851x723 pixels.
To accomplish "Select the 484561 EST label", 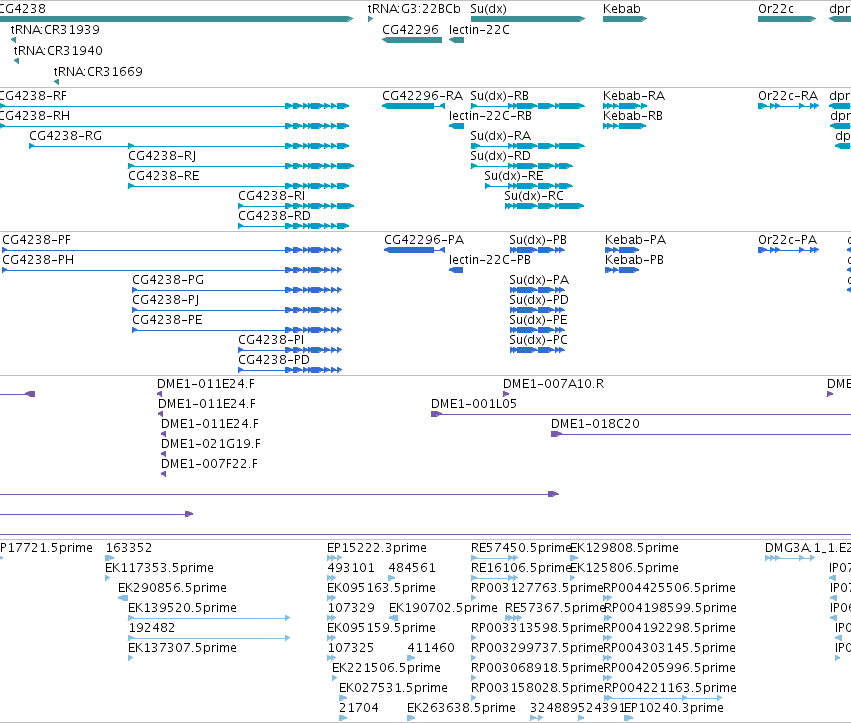I will click(x=411, y=568).
